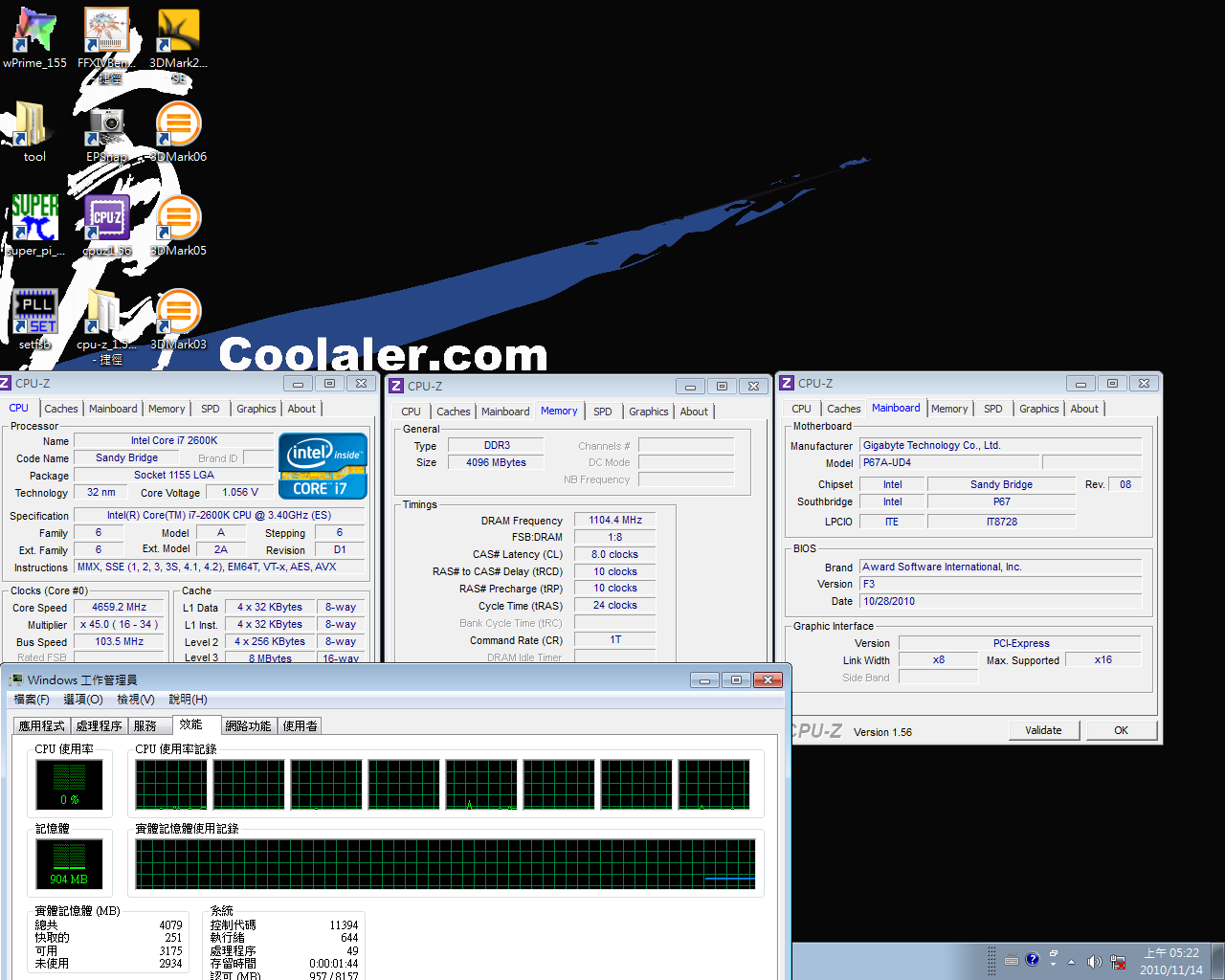Screen dimensions: 1225x980
Task: Click the P67A-UD4 model field
Action: coord(947,462)
